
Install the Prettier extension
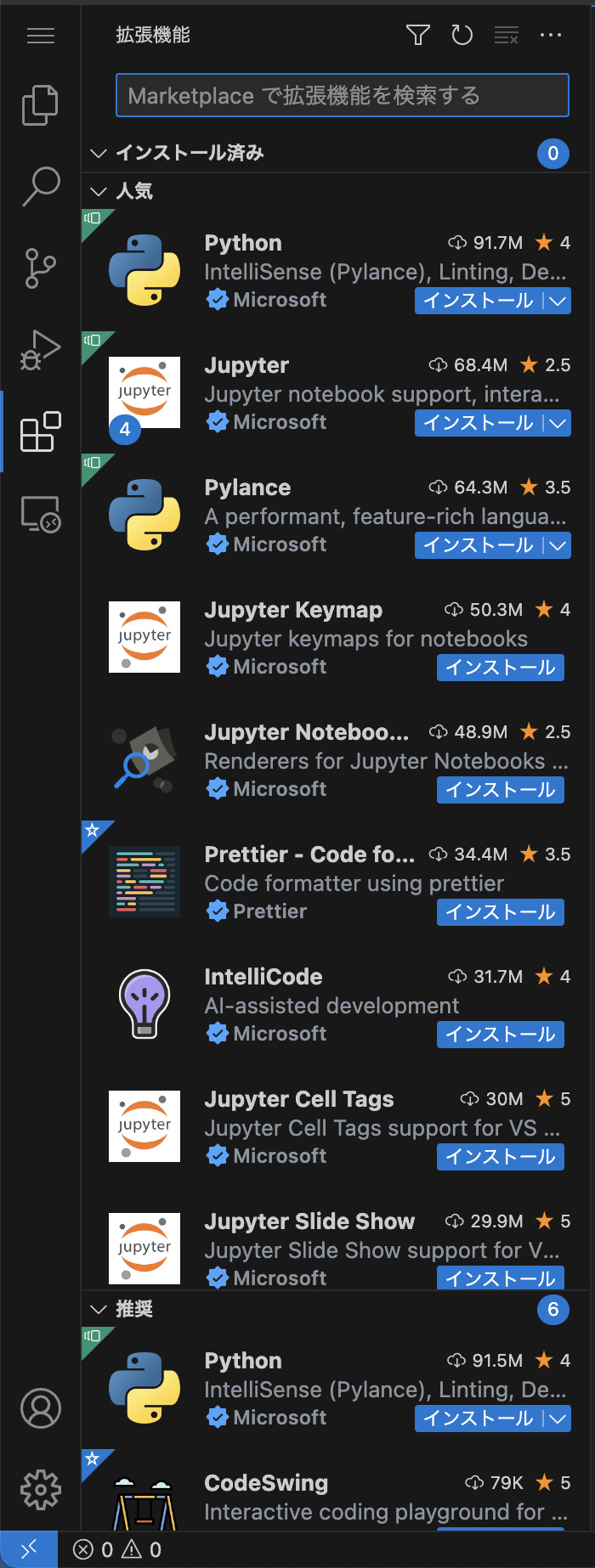tap(500, 912)
